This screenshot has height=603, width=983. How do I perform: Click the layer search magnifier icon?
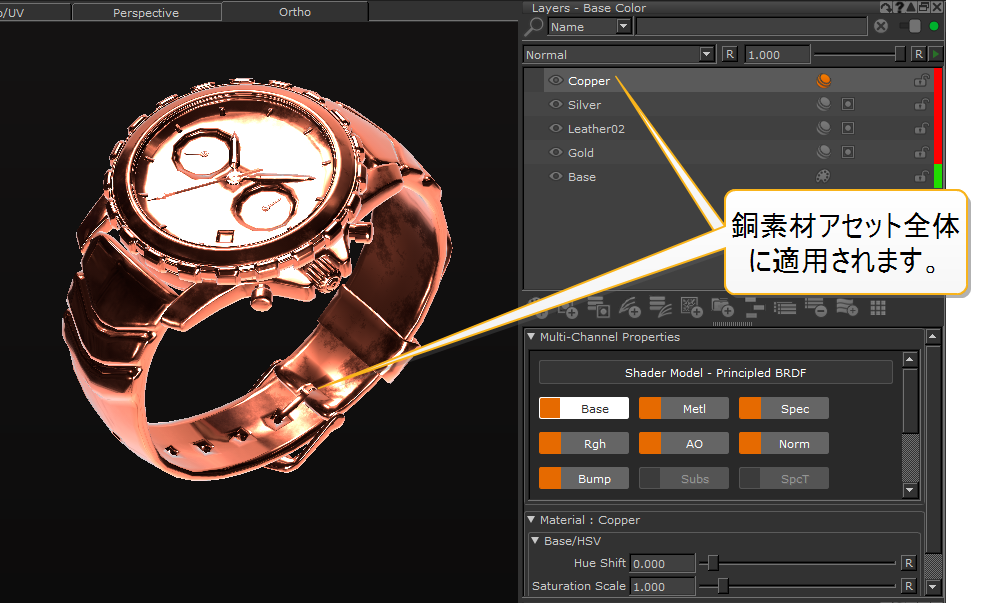(x=534, y=27)
